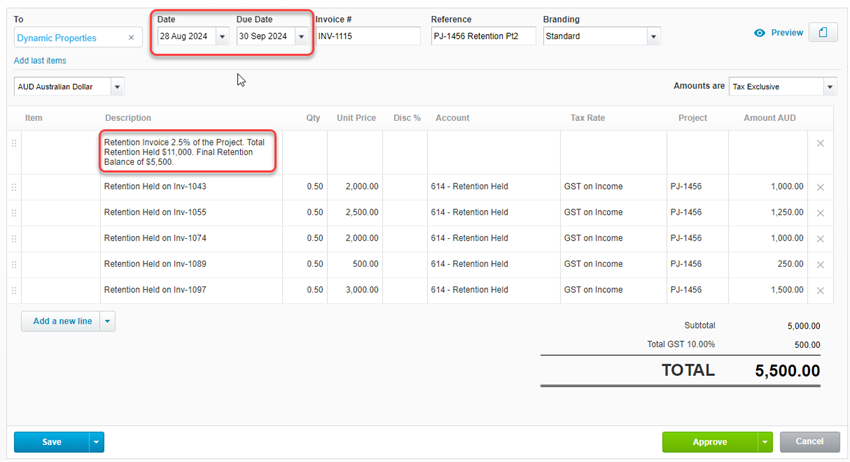The image size is (850, 462).
Task: Click the 1,500.00 amount cell
Action: tap(768, 290)
